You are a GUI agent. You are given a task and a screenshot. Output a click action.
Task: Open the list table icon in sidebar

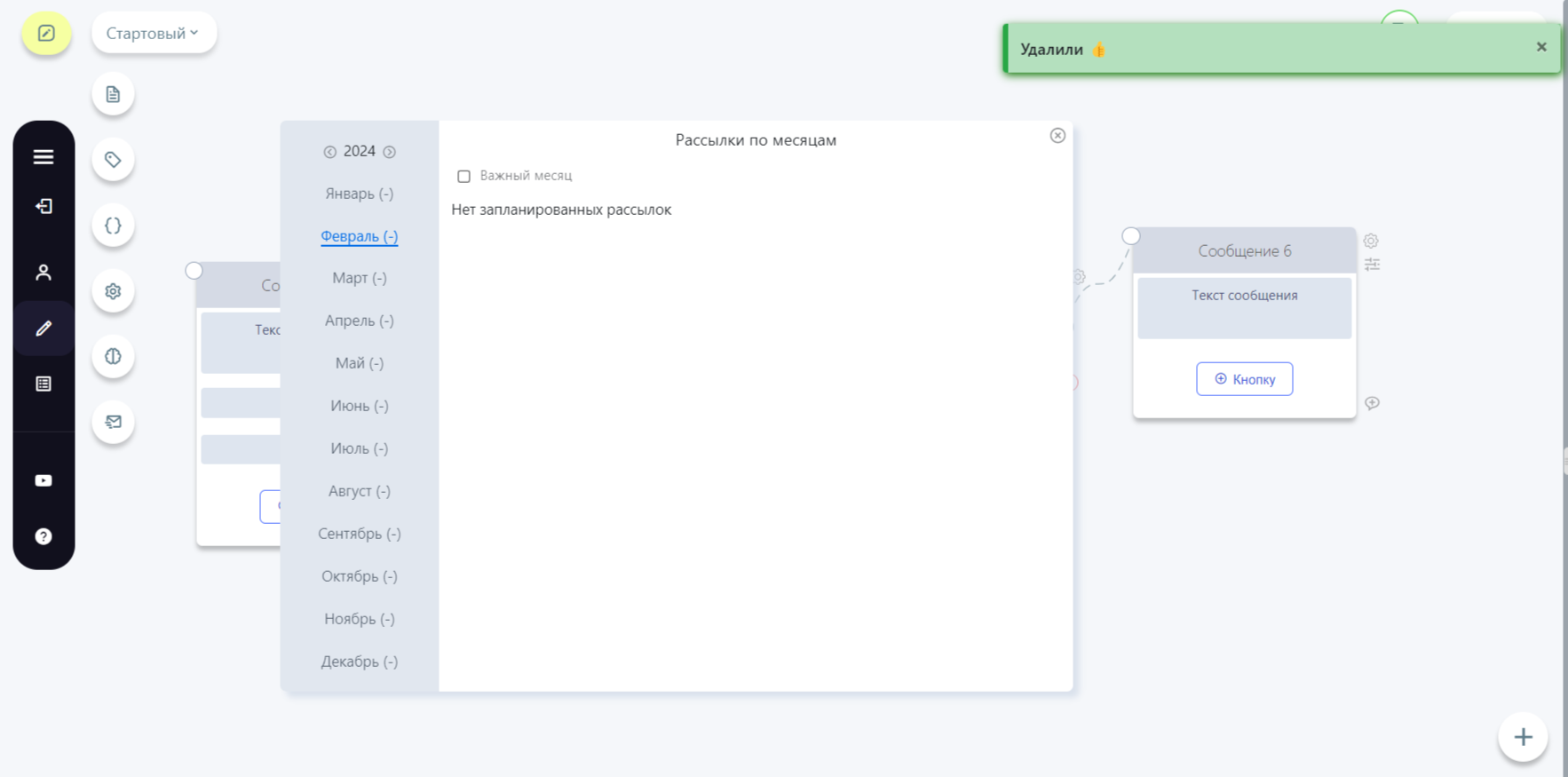[x=44, y=384]
